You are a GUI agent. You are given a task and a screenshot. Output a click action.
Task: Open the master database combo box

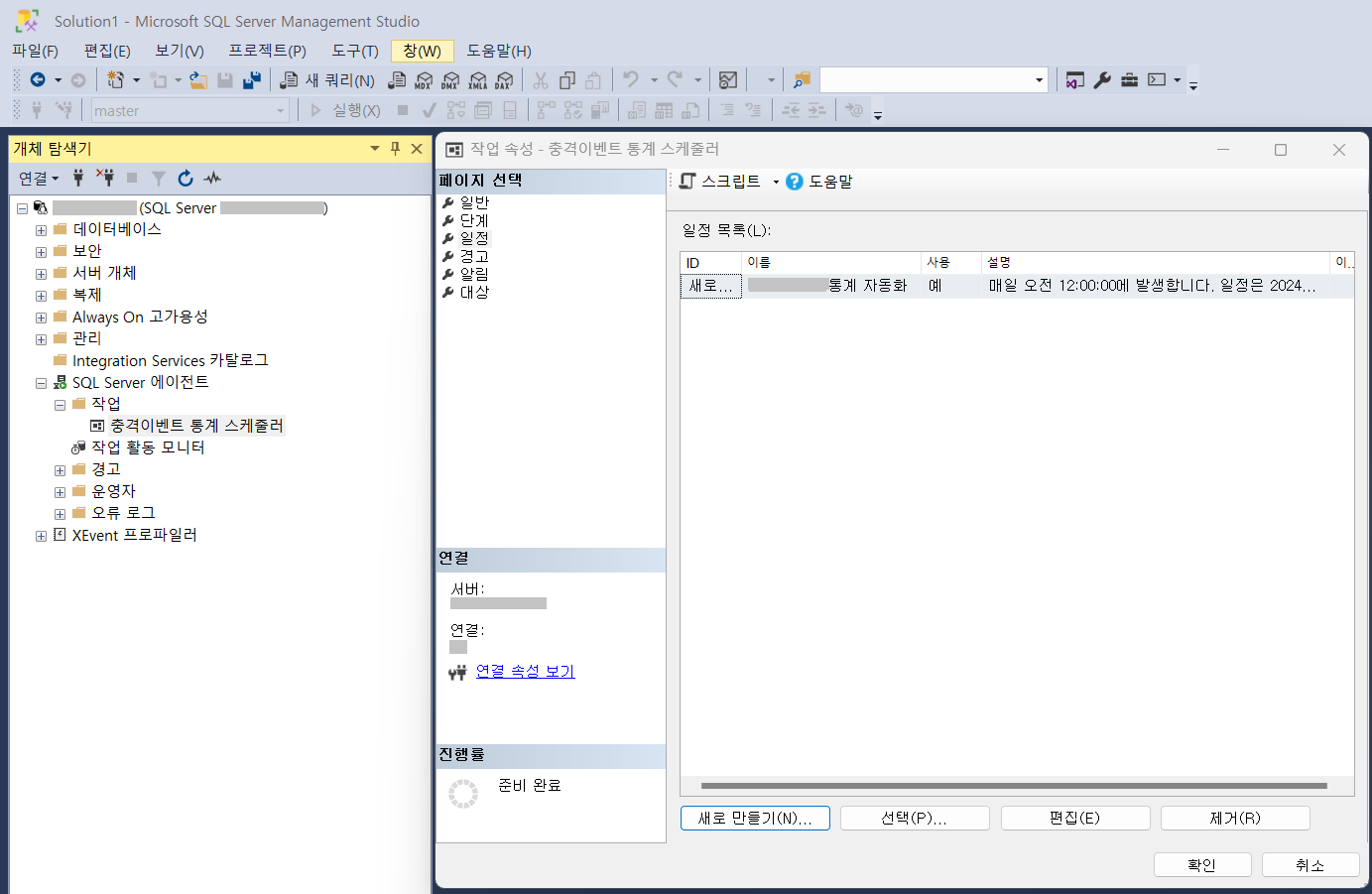click(189, 111)
